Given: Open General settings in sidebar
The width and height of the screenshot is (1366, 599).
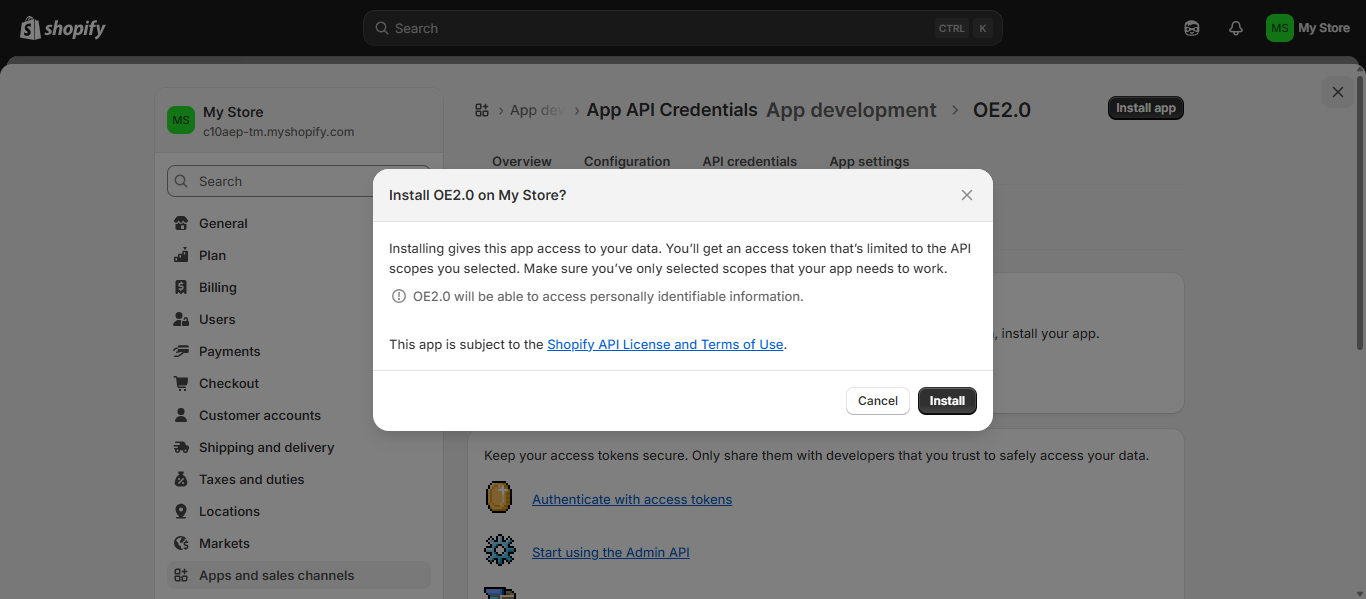Looking at the screenshot, I should (222, 223).
